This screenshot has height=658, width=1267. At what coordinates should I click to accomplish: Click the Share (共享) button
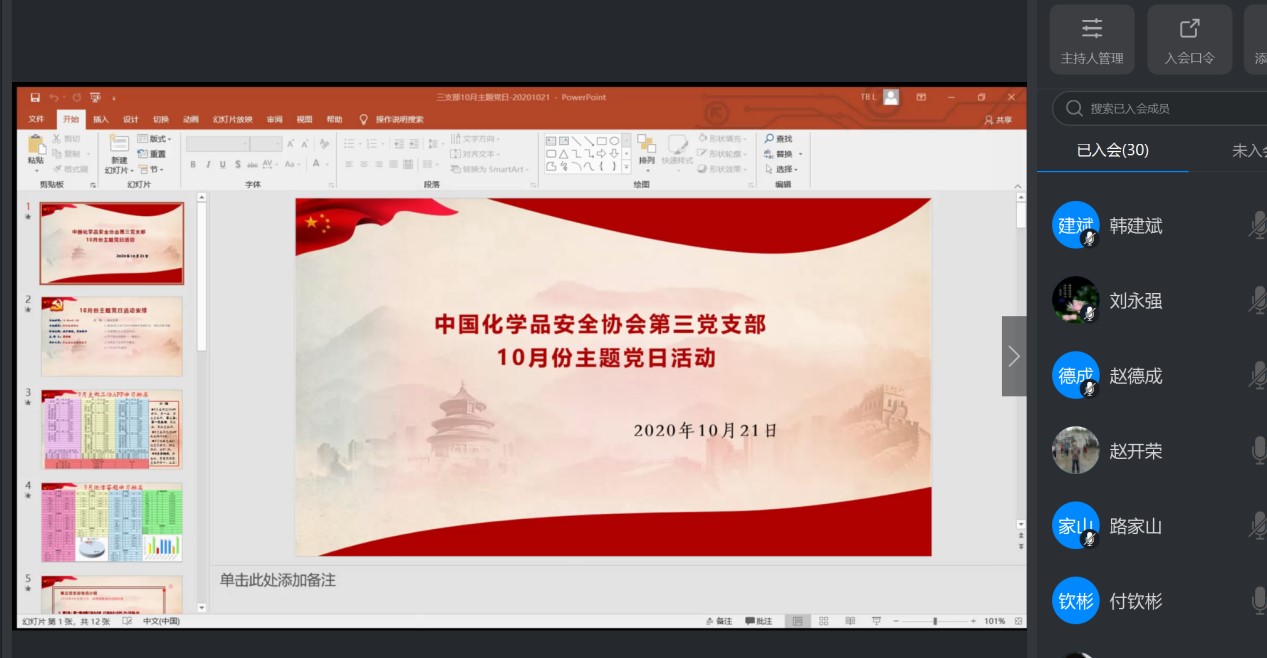pos(998,119)
